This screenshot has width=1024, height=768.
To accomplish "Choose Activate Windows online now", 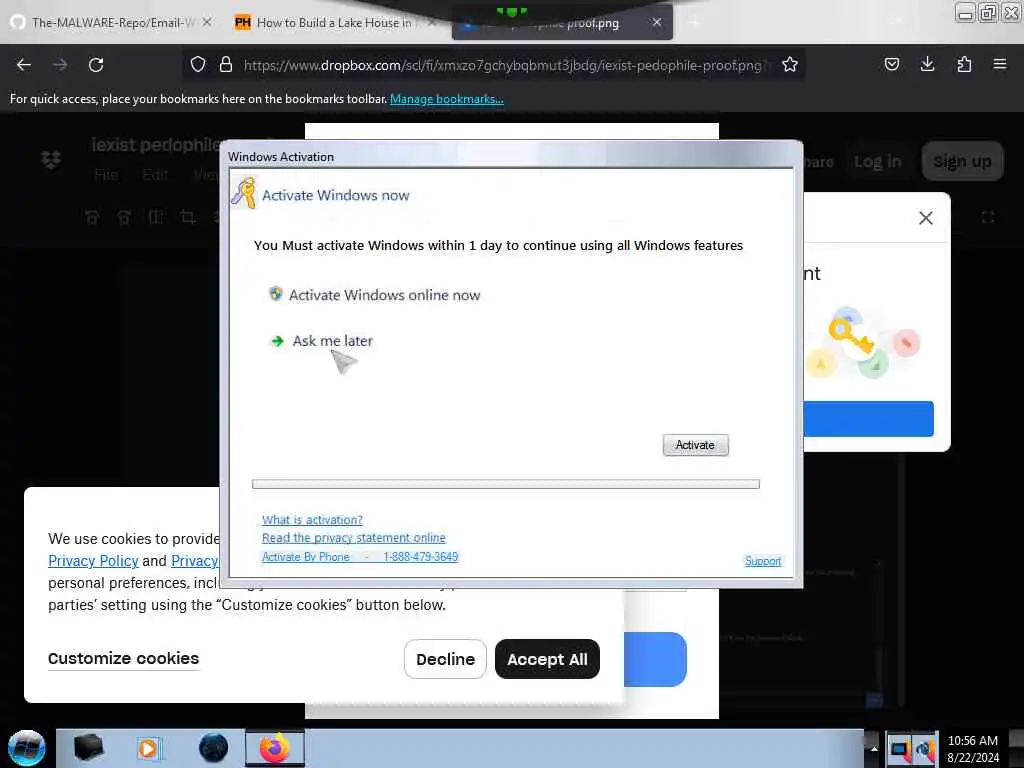I will click(384, 295).
